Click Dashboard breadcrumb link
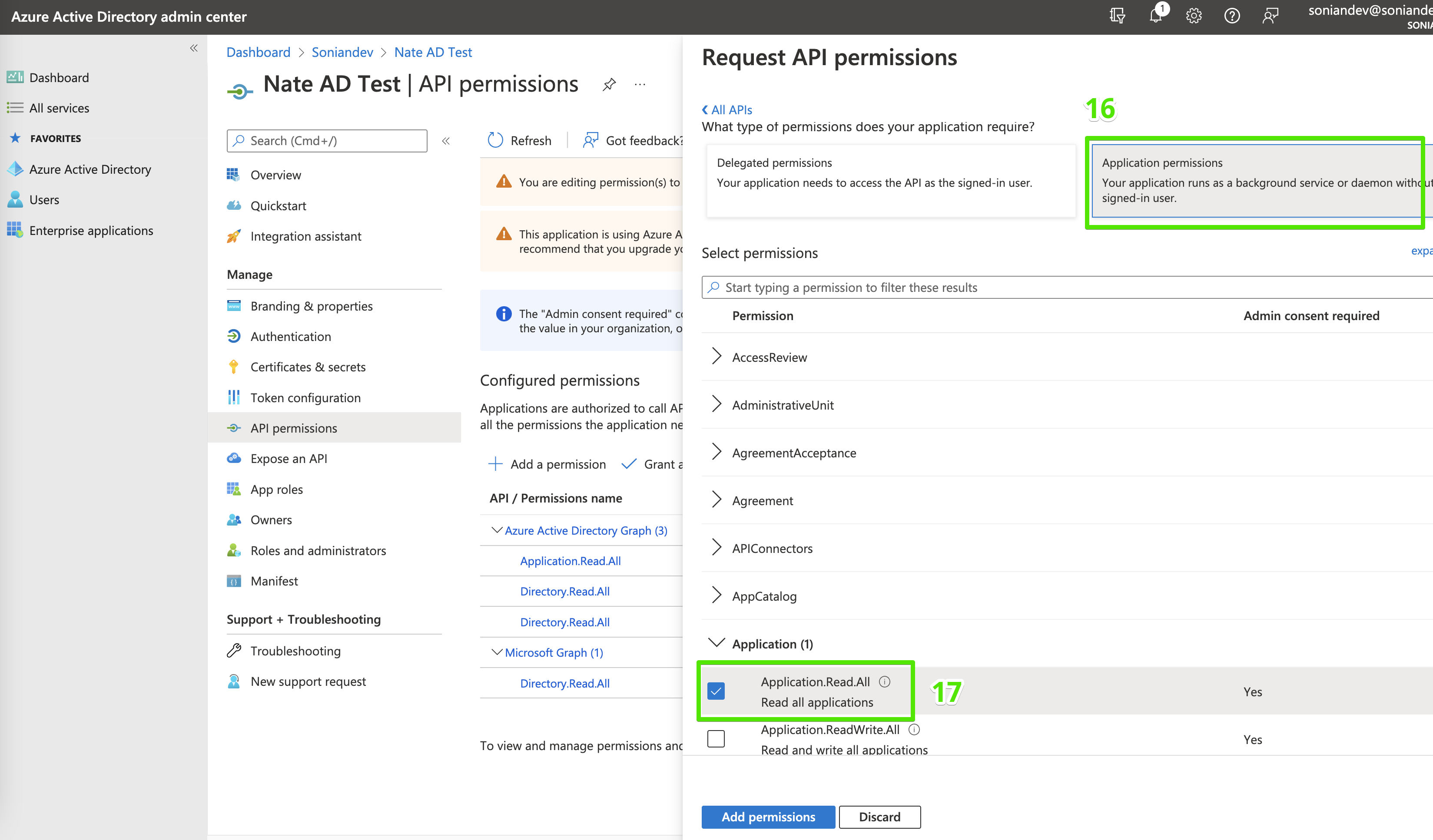 tap(258, 52)
